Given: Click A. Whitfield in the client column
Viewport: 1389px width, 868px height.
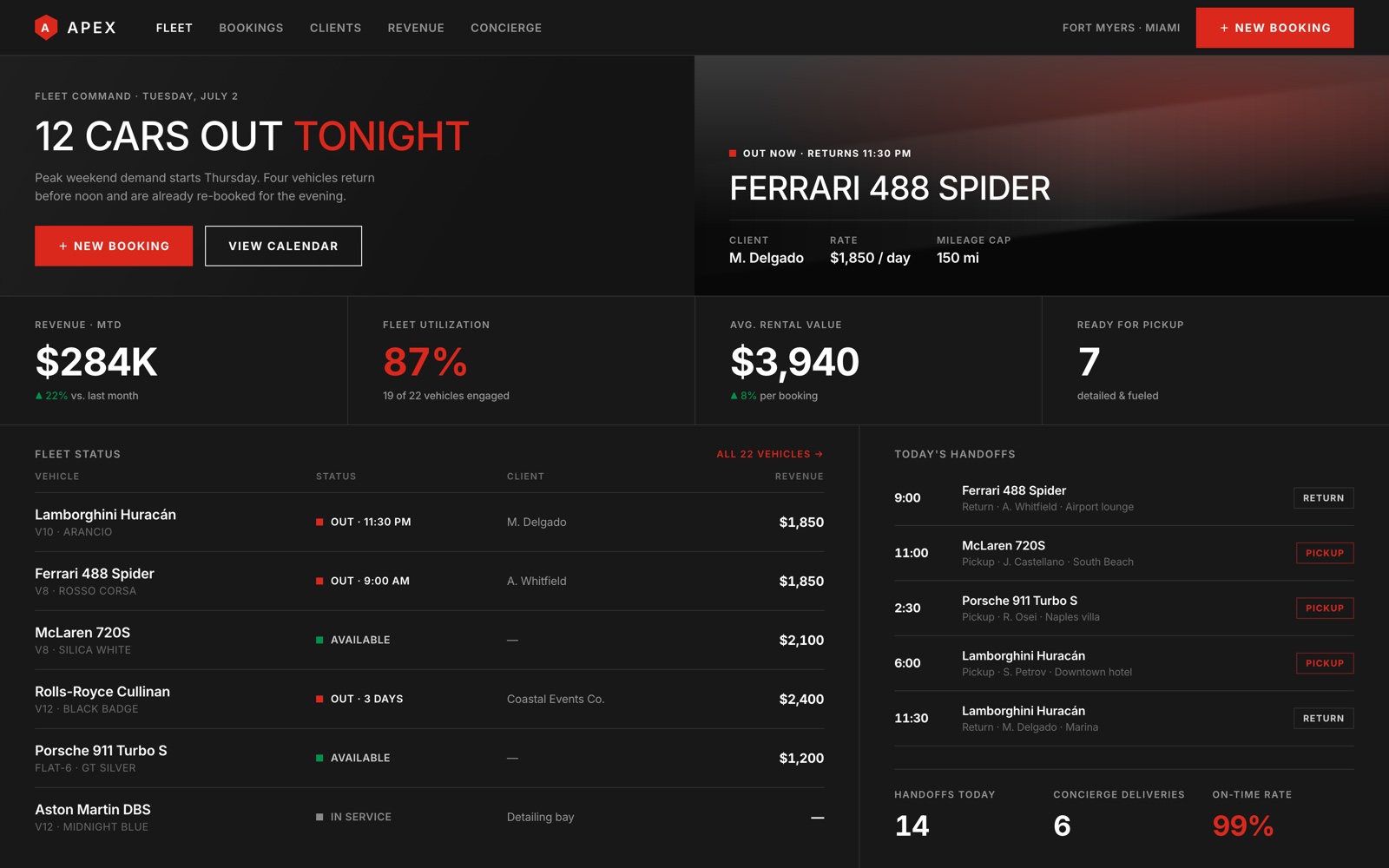Looking at the screenshot, I should pos(537,581).
